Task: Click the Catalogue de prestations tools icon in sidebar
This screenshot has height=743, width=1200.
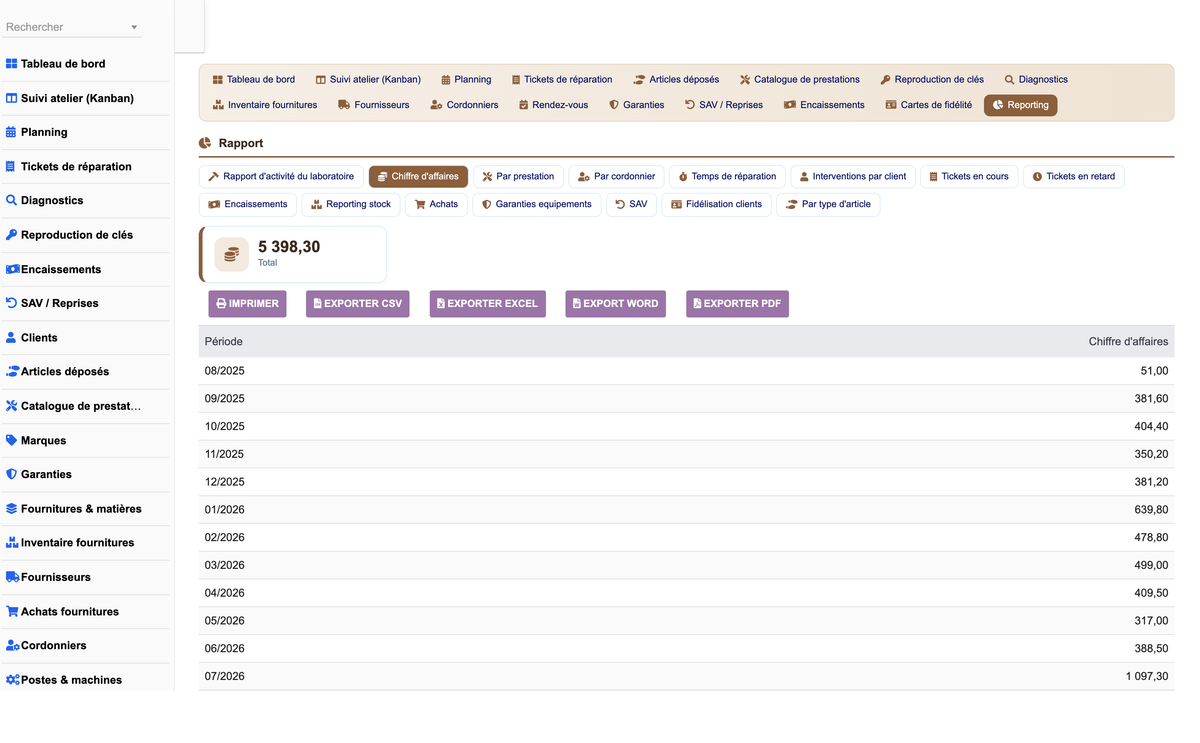Action: (12, 406)
